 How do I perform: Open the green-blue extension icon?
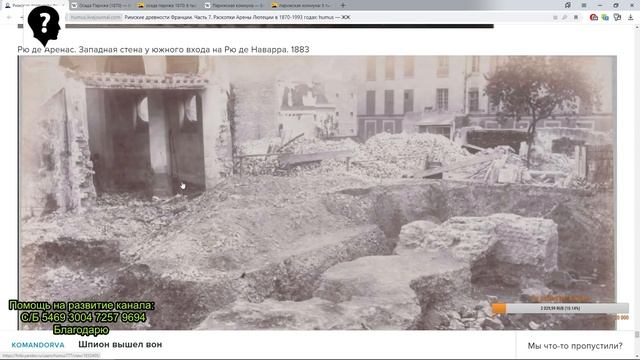(605, 17)
